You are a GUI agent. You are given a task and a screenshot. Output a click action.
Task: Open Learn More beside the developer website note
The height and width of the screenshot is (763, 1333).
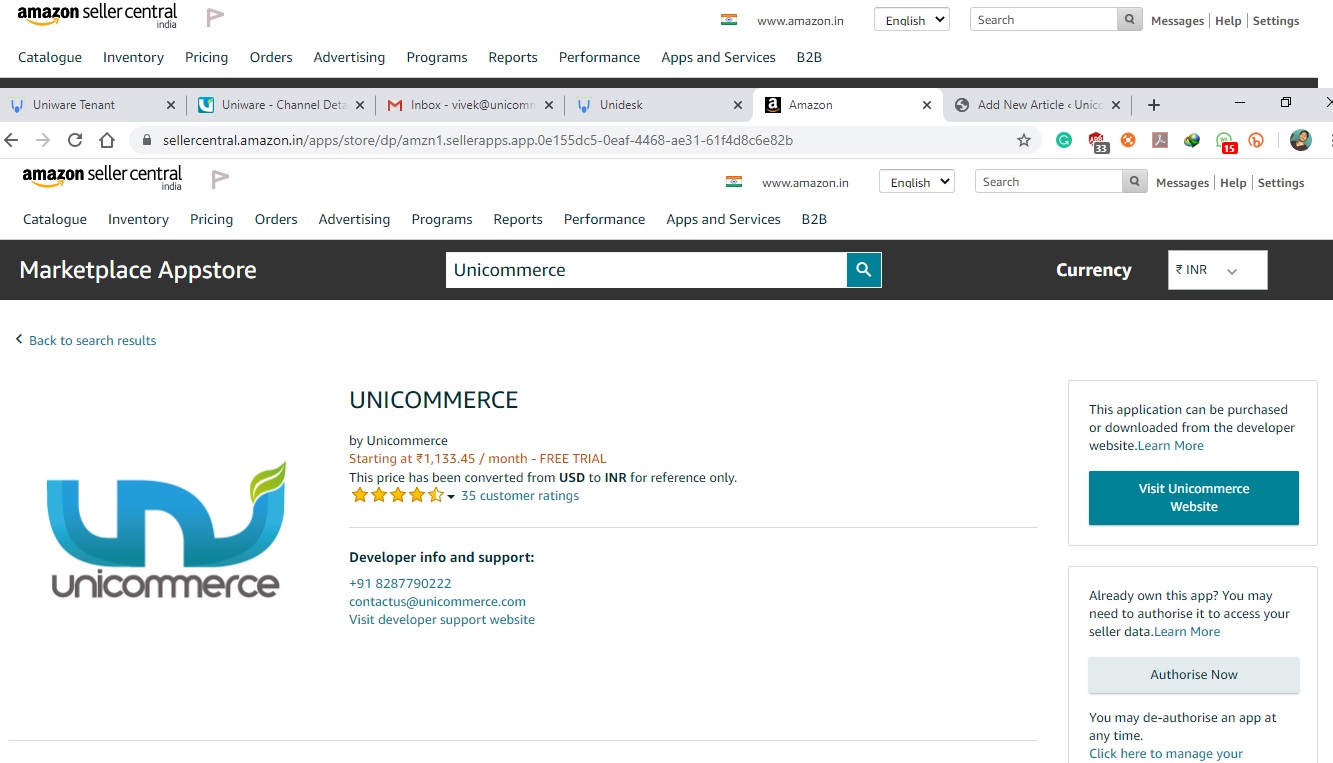point(1171,446)
